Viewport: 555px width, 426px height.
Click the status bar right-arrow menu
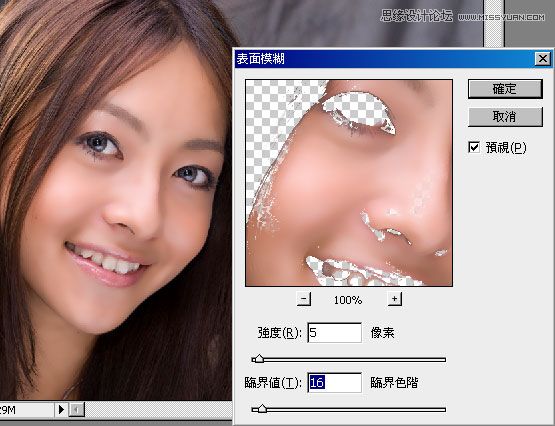point(61,410)
